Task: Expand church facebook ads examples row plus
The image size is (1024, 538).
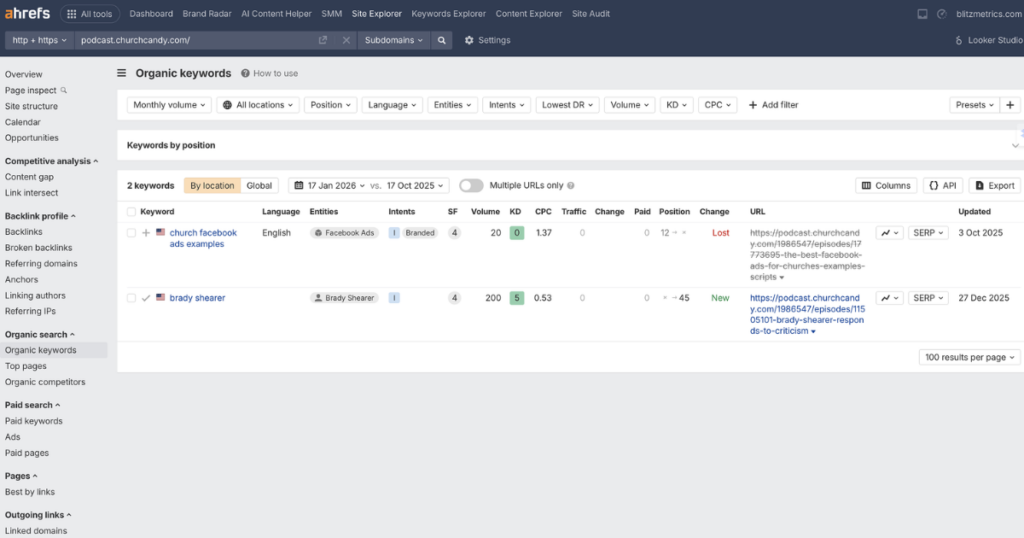Action: coord(146,232)
